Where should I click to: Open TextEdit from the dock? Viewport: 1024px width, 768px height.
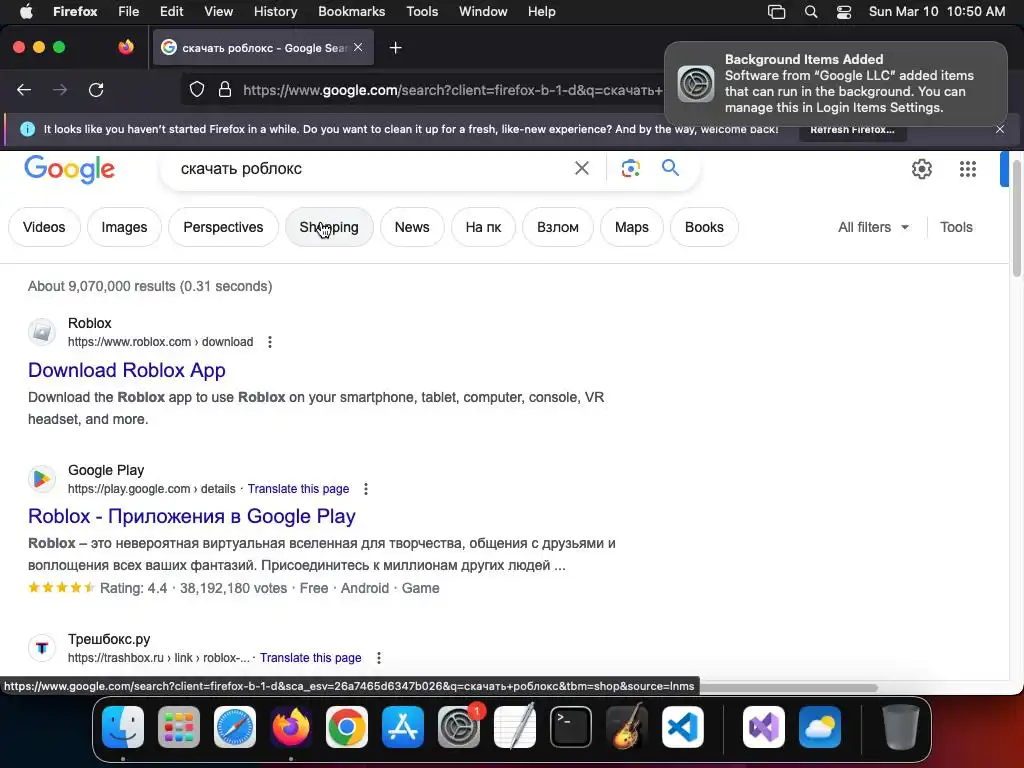click(515, 727)
